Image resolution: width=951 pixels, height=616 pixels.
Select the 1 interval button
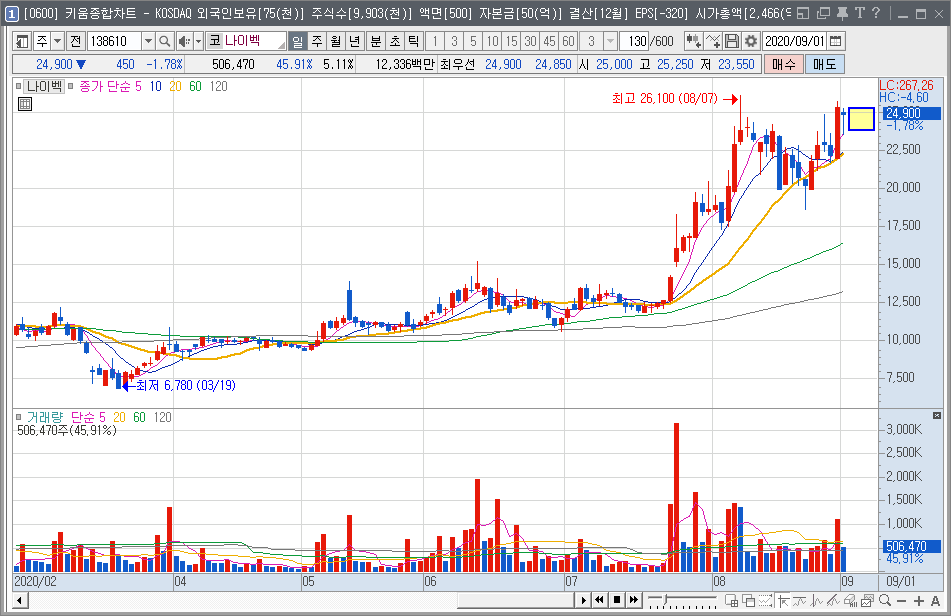(434, 41)
